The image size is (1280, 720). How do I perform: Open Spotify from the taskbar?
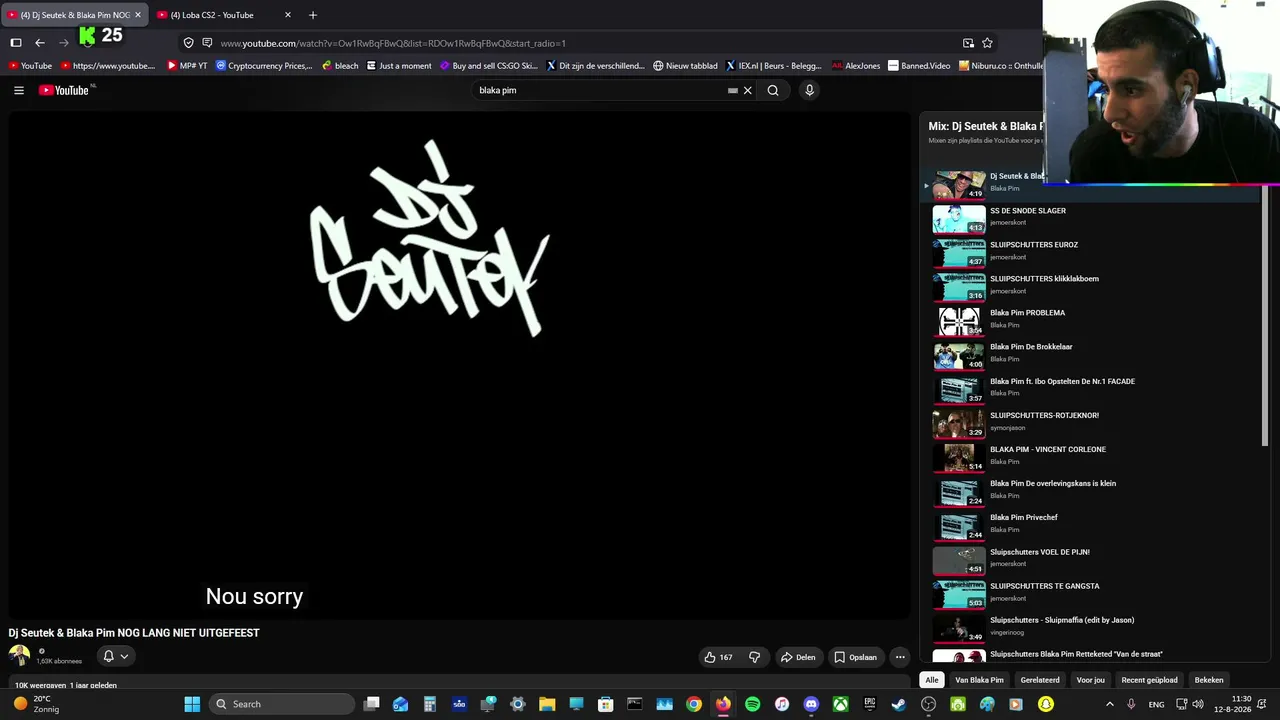(x=752, y=704)
